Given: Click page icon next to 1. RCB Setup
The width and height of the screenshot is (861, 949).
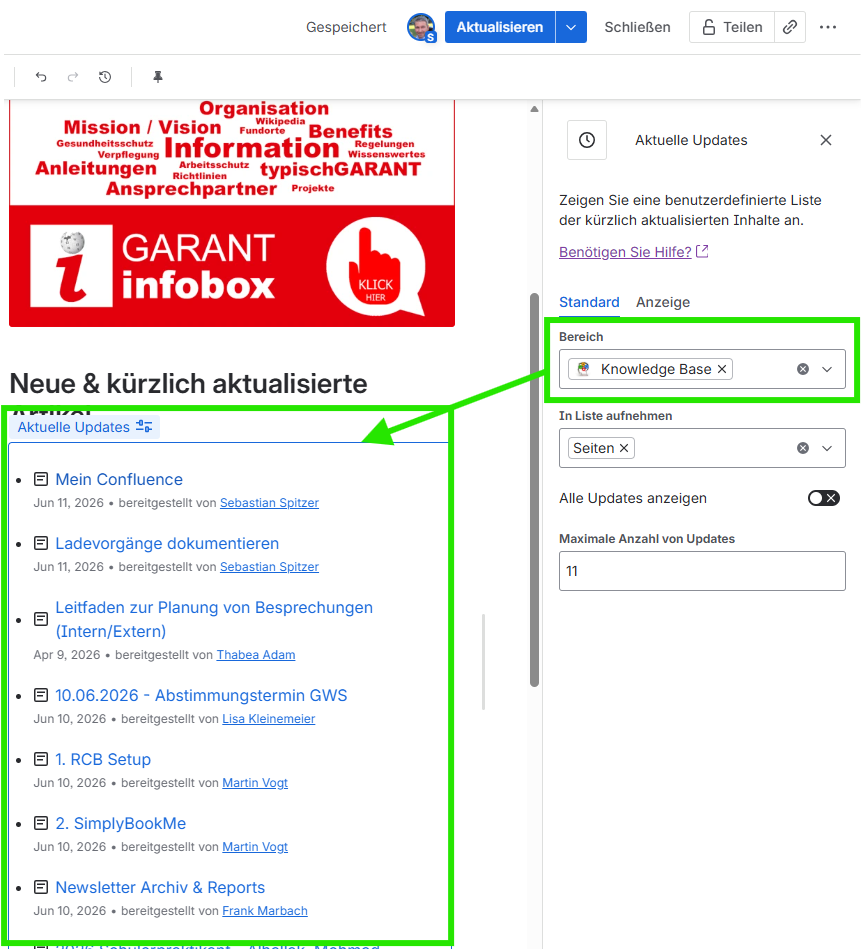Looking at the screenshot, I should coord(41,759).
